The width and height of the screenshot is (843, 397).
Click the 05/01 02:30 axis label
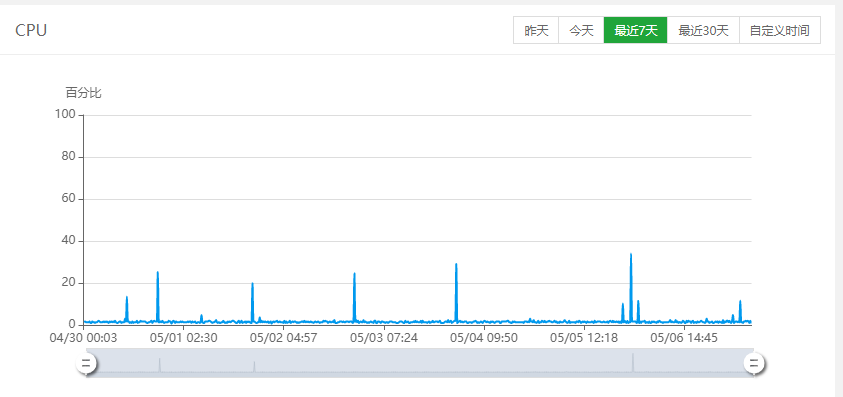[x=183, y=338]
